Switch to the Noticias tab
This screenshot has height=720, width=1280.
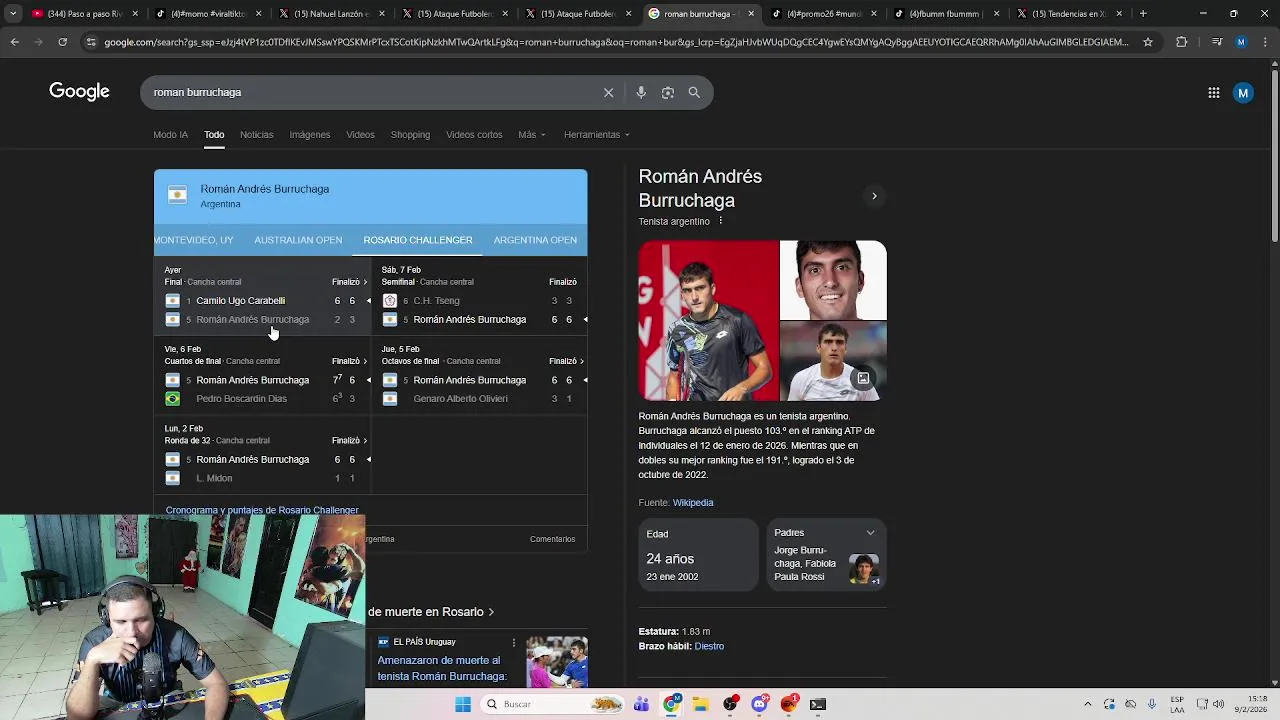pyautogui.click(x=256, y=134)
